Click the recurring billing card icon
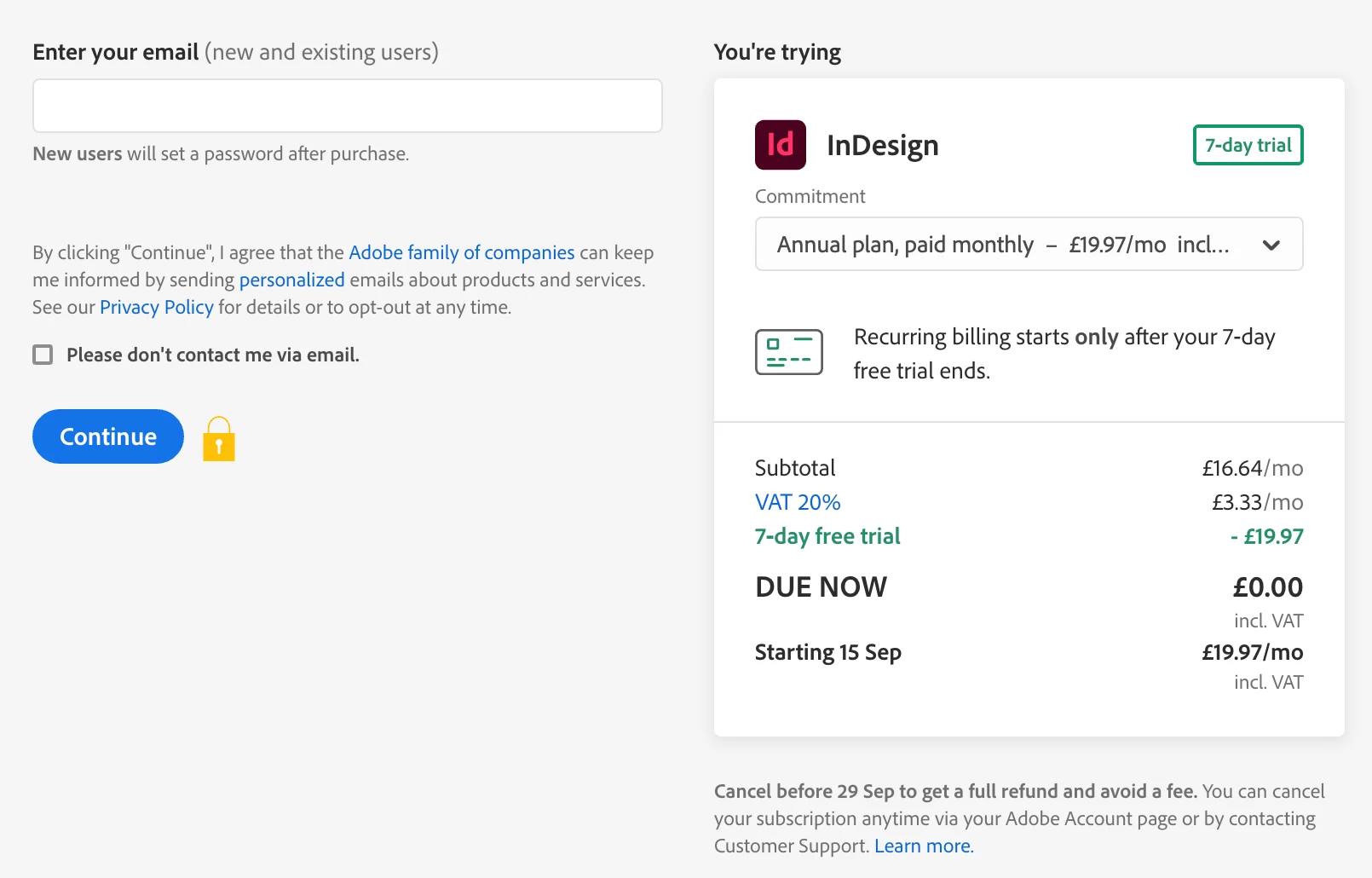The image size is (1372, 878). click(788, 352)
